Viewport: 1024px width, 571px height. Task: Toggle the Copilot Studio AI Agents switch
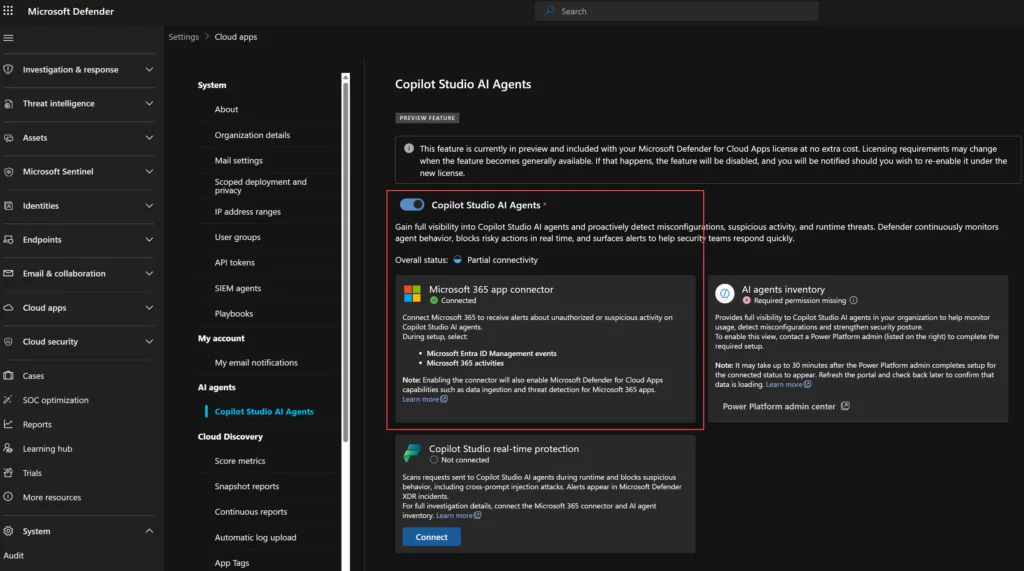pos(411,204)
